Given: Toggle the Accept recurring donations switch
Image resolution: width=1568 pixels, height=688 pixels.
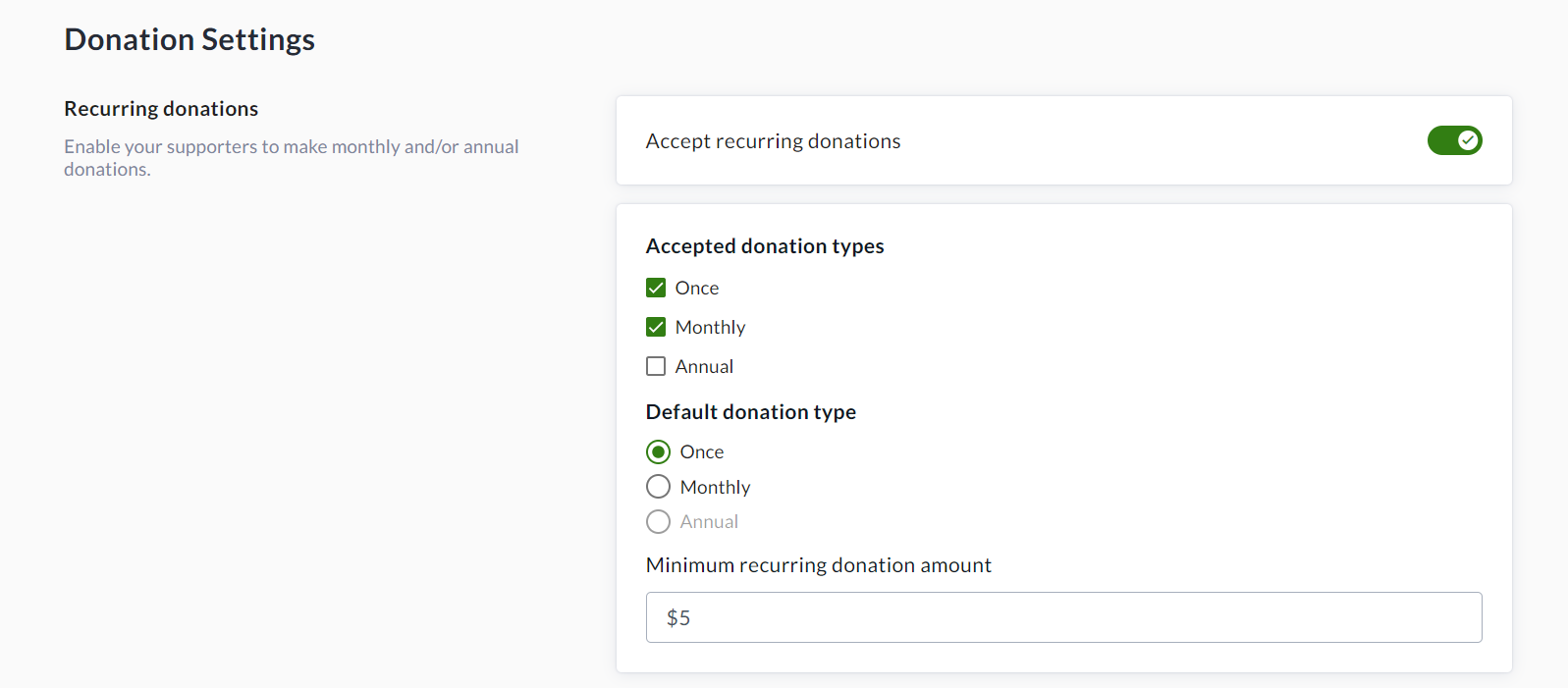Looking at the screenshot, I should coord(1454,140).
